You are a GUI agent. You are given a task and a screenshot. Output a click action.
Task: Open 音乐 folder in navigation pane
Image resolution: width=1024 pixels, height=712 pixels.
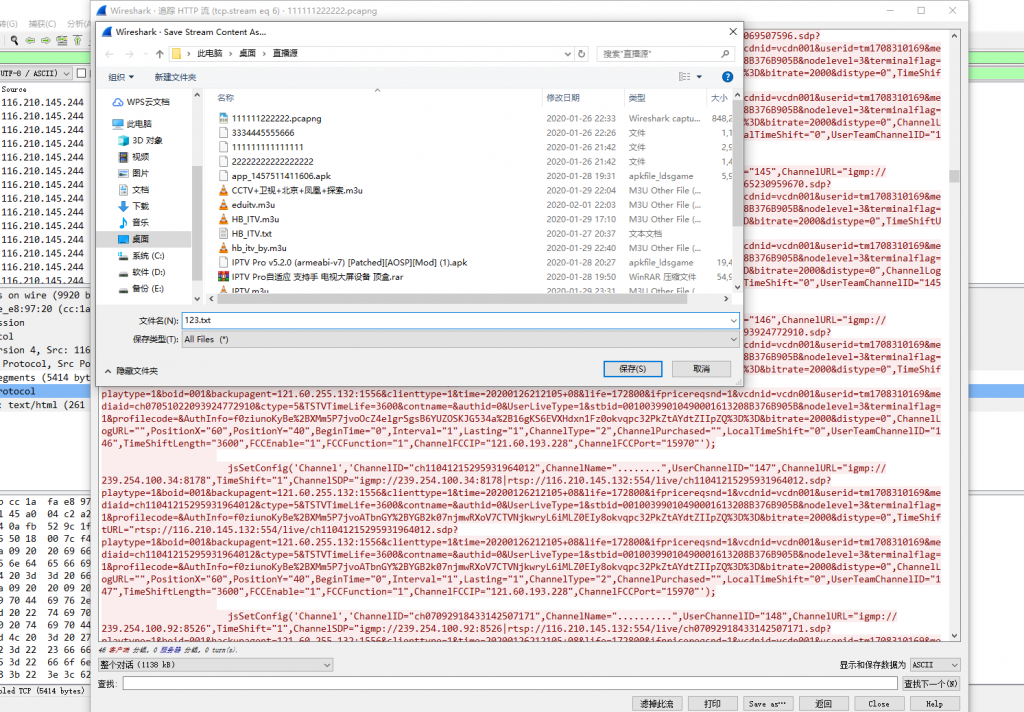[134, 222]
